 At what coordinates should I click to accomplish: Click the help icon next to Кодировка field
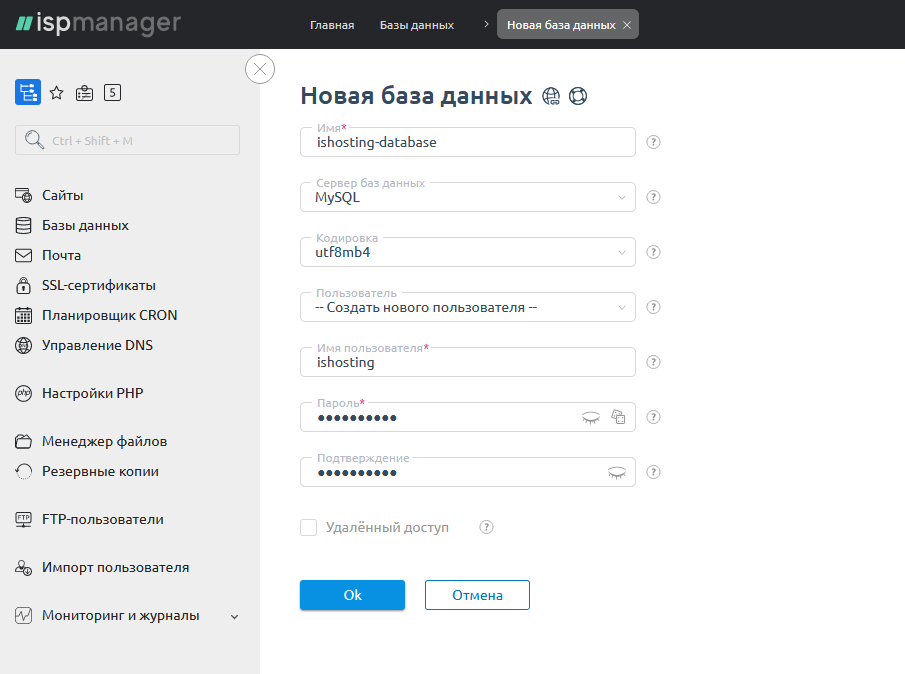tap(654, 252)
